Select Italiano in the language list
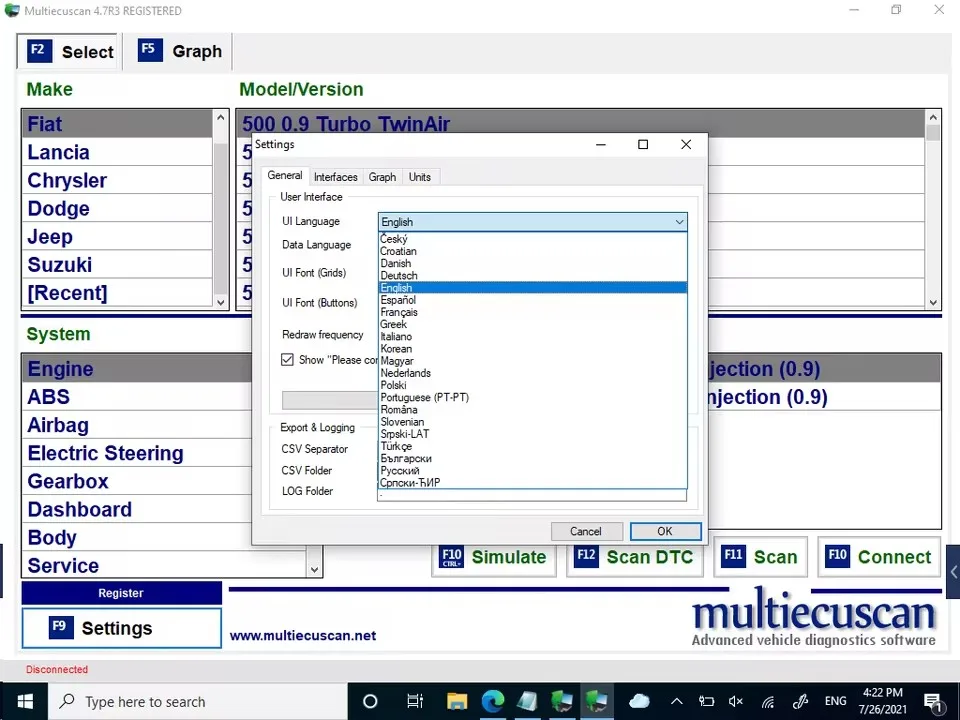The image size is (960, 720). [x=396, y=337]
